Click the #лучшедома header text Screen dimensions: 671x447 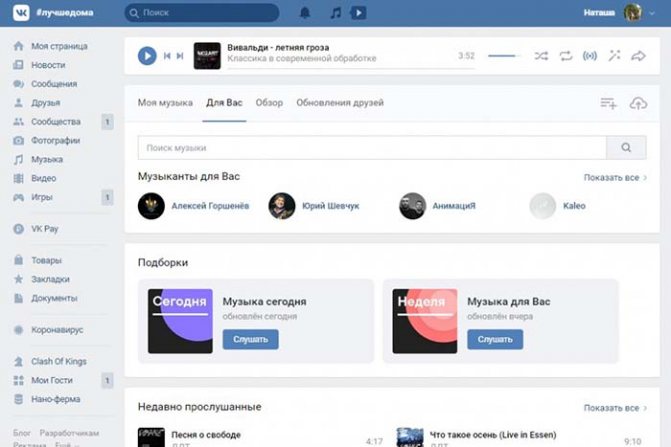[65, 13]
